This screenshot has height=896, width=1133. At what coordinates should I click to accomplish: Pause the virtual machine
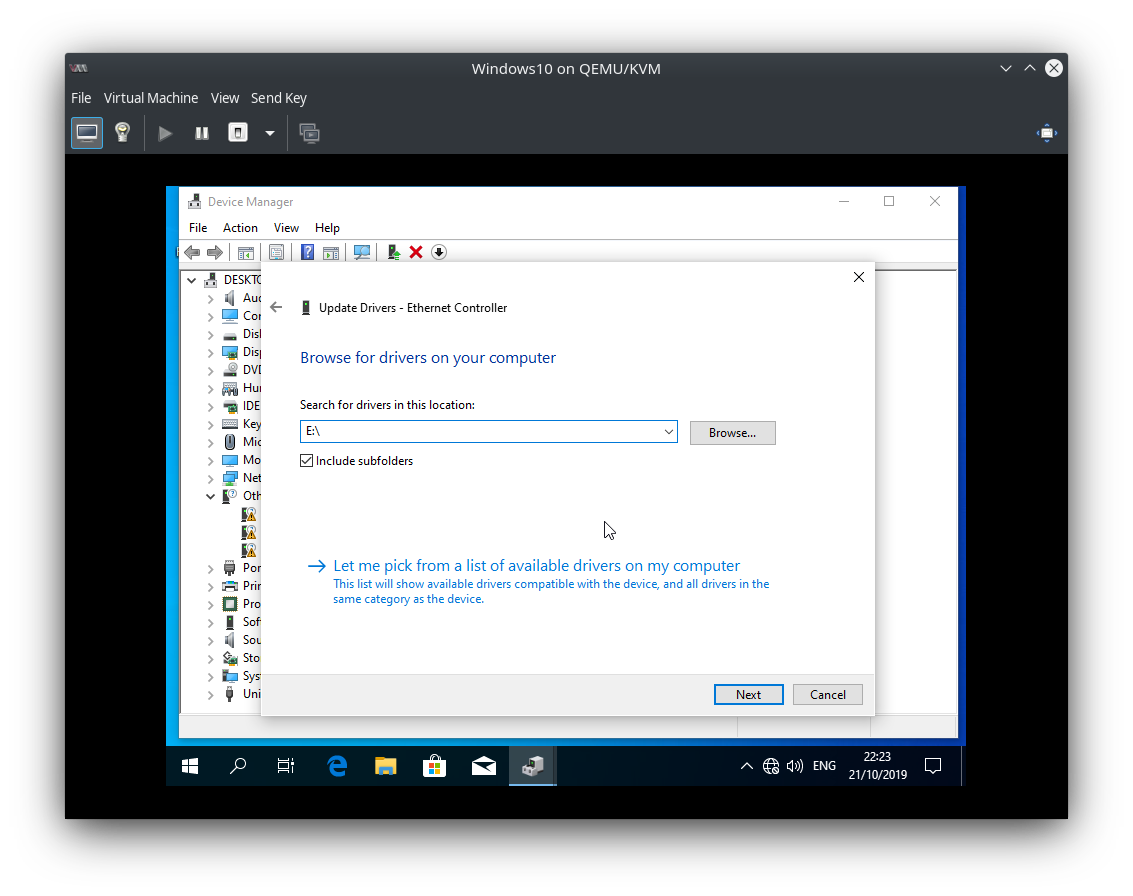pyautogui.click(x=202, y=133)
